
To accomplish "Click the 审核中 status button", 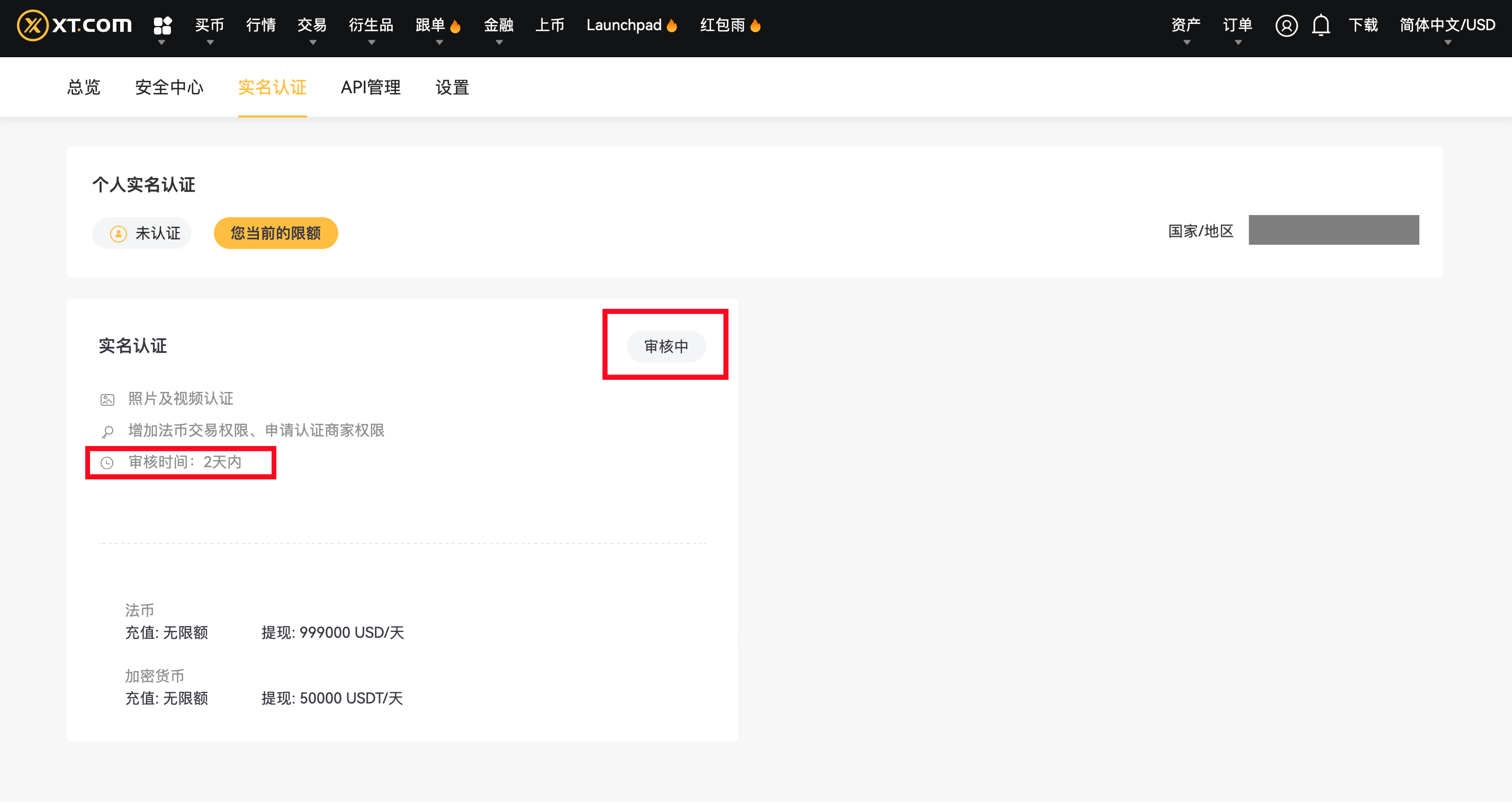I will pos(666,346).
